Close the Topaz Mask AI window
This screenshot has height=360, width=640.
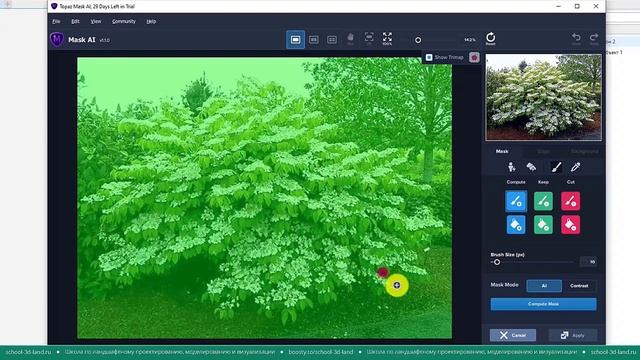tap(596, 6)
